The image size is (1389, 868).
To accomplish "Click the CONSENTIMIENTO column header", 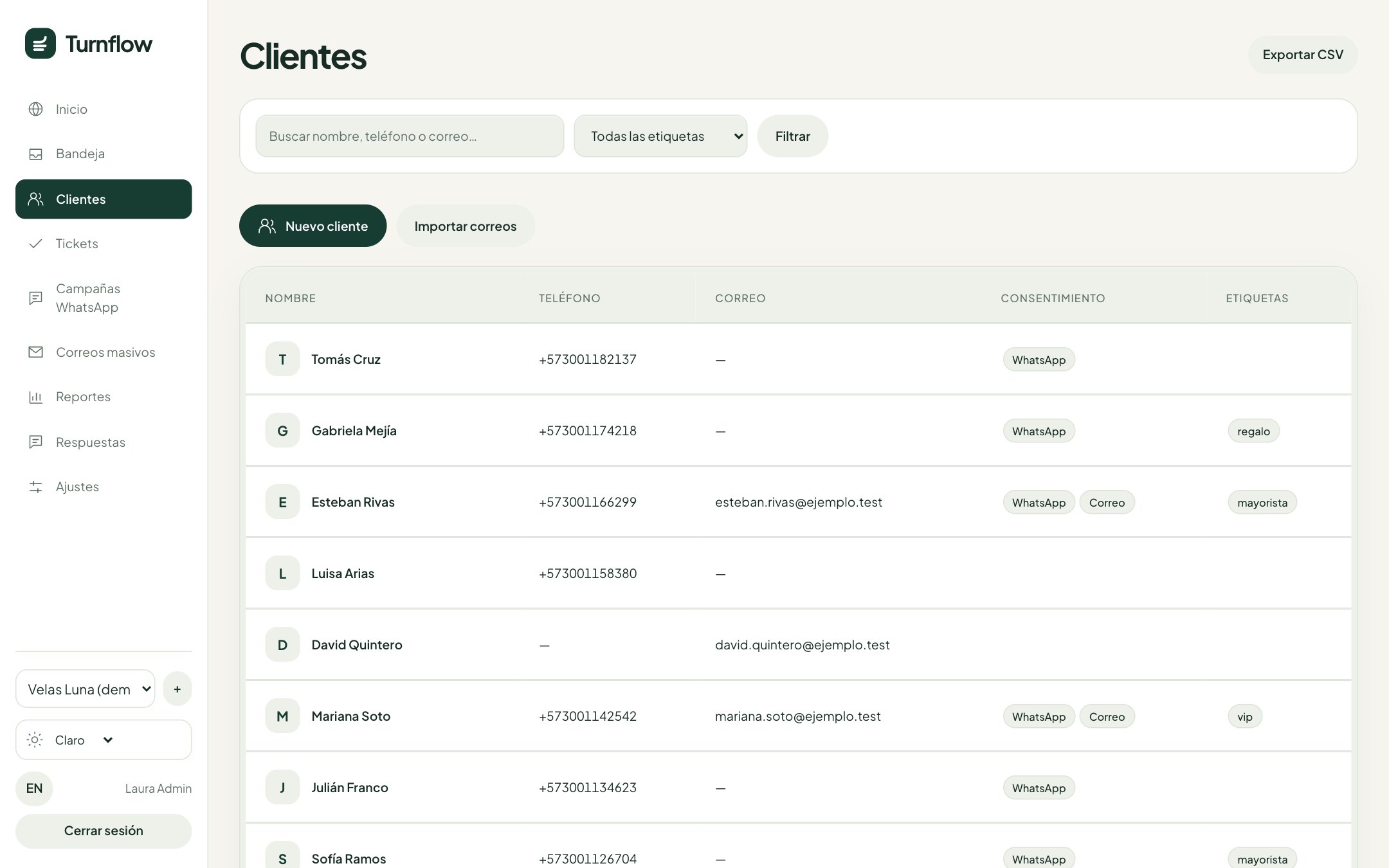I will pyautogui.click(x=1053, y=298).
